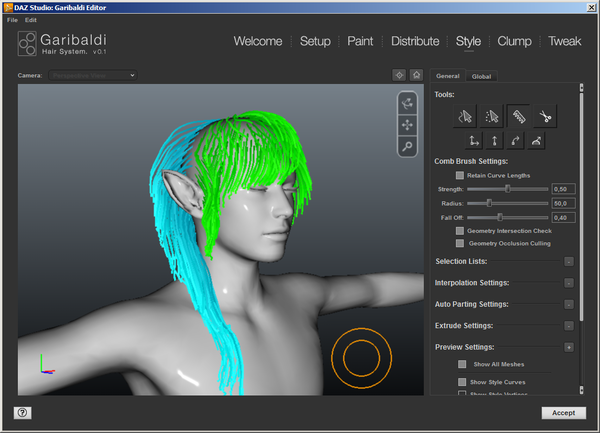This screenshot has width=600, height=433.
Task: Enable Show All Meshes checkbox
Action: point(462,364)
